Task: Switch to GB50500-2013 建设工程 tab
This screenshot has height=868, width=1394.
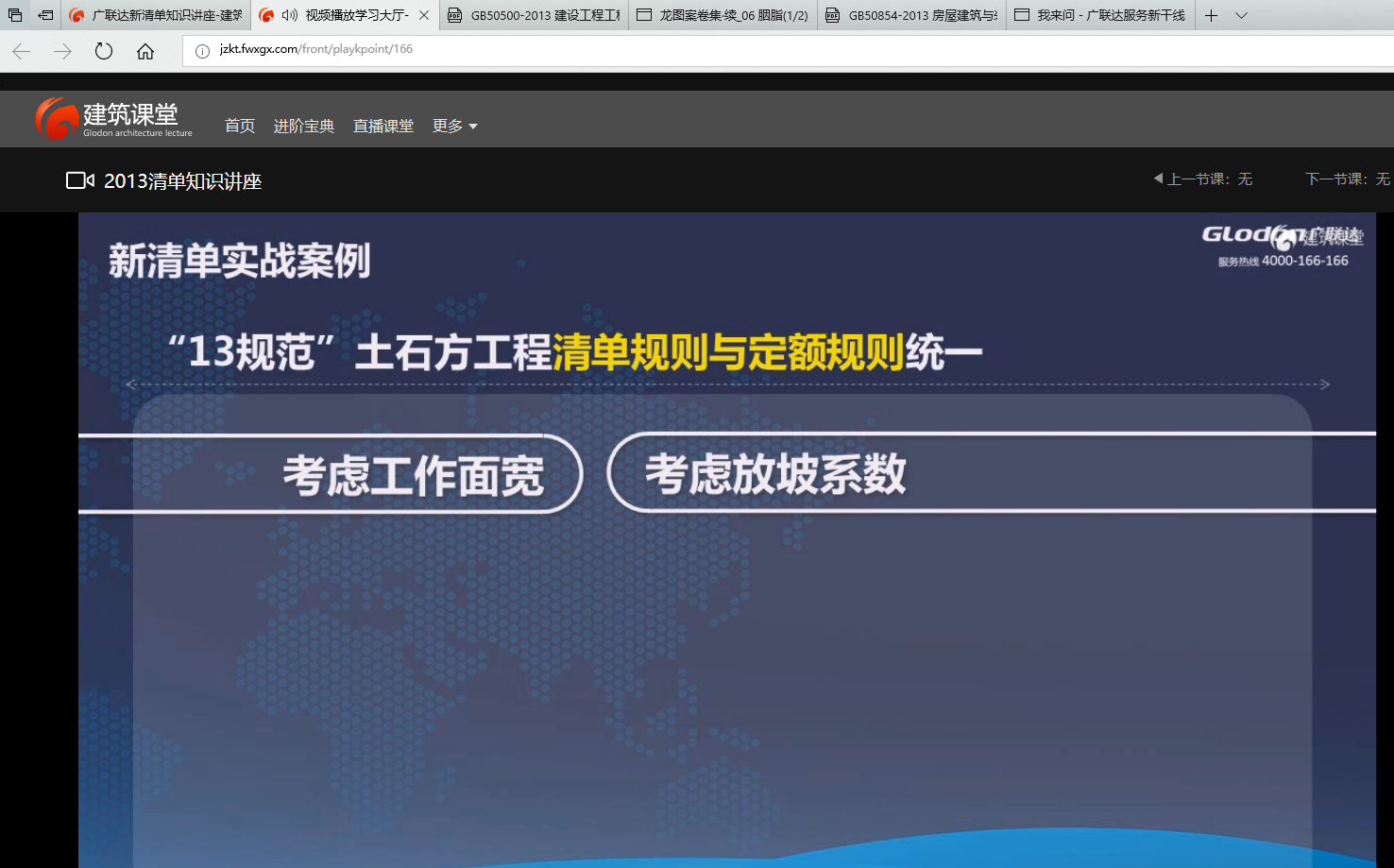Action: pos(534,15)
